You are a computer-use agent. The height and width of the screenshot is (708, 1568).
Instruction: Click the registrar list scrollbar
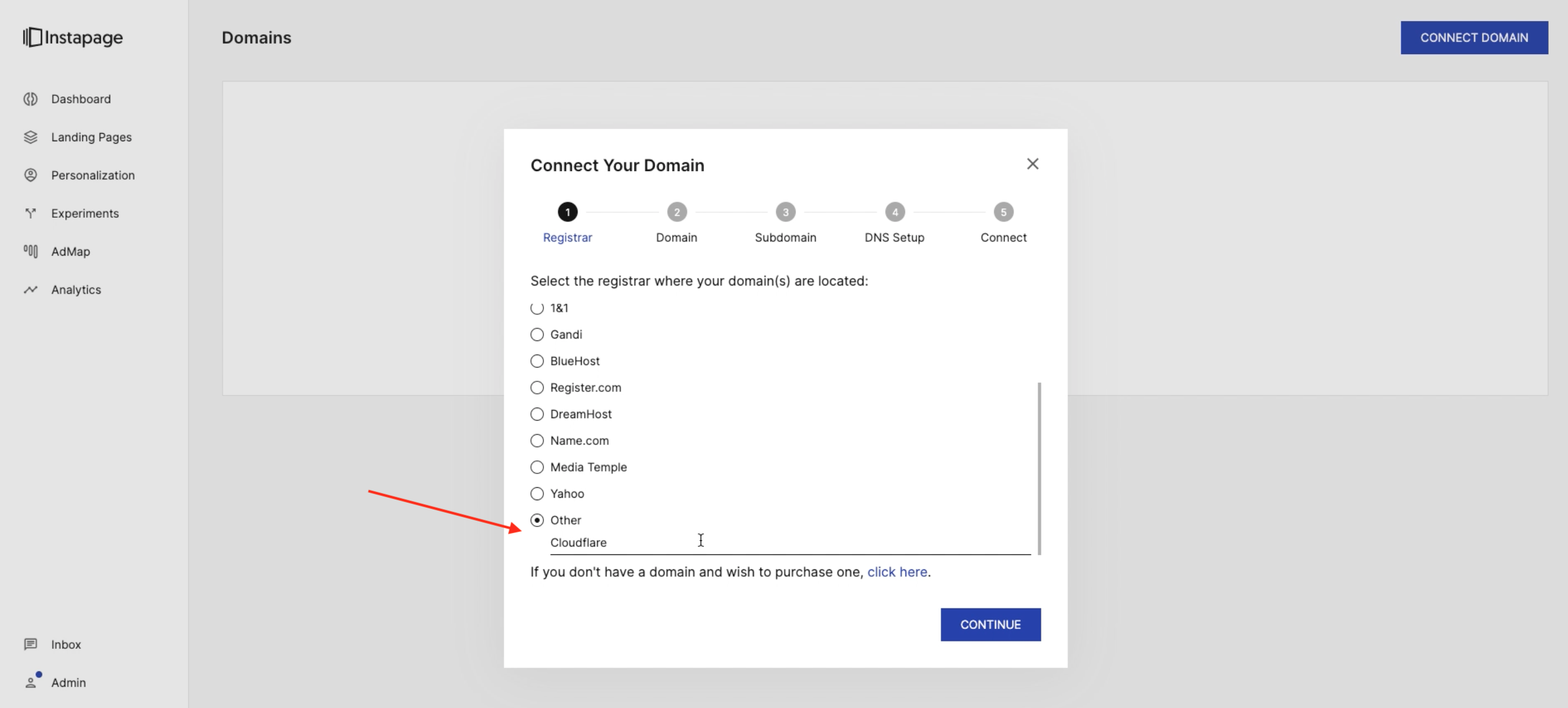[x=1039, y=468]
